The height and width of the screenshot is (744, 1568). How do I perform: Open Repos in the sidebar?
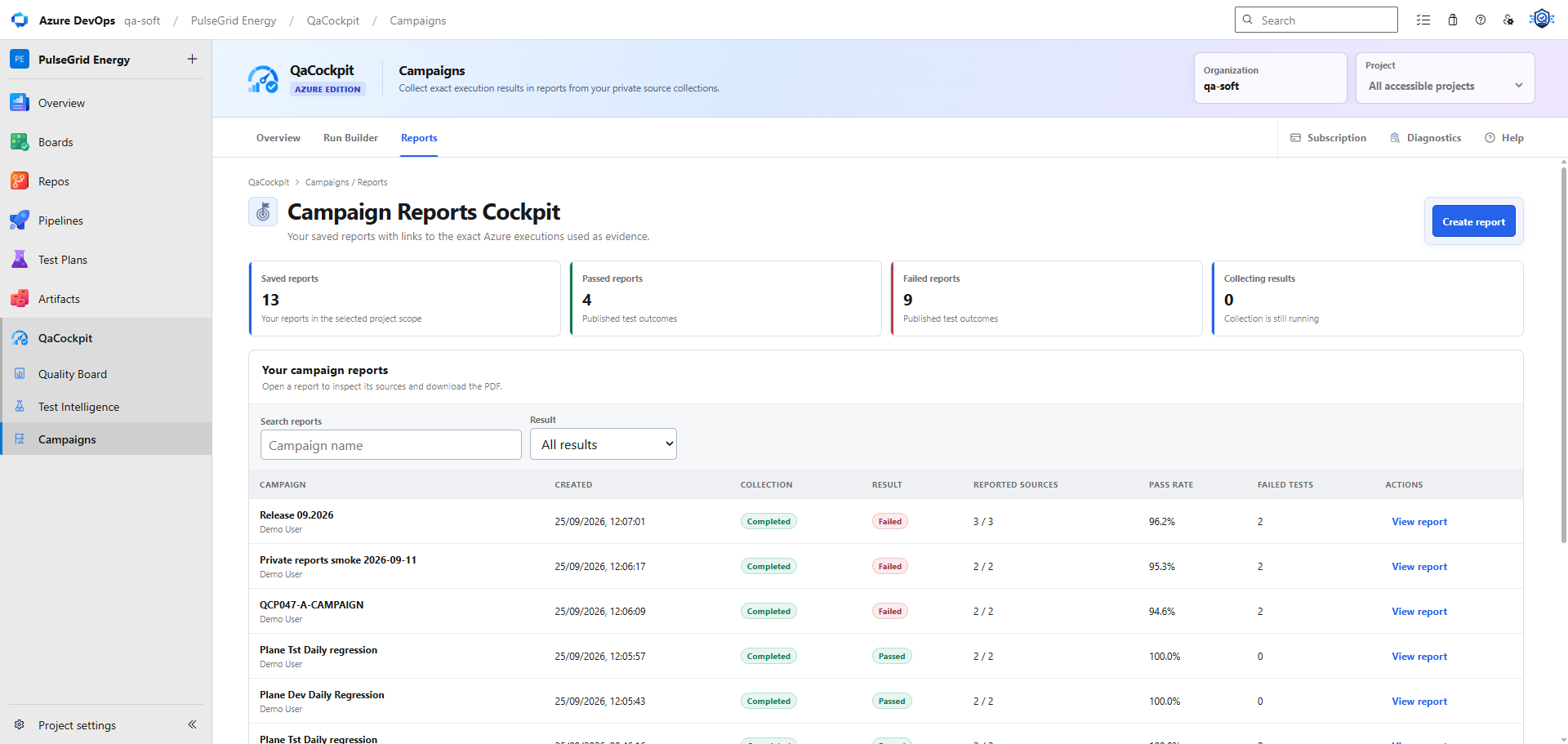coord(106,181)
